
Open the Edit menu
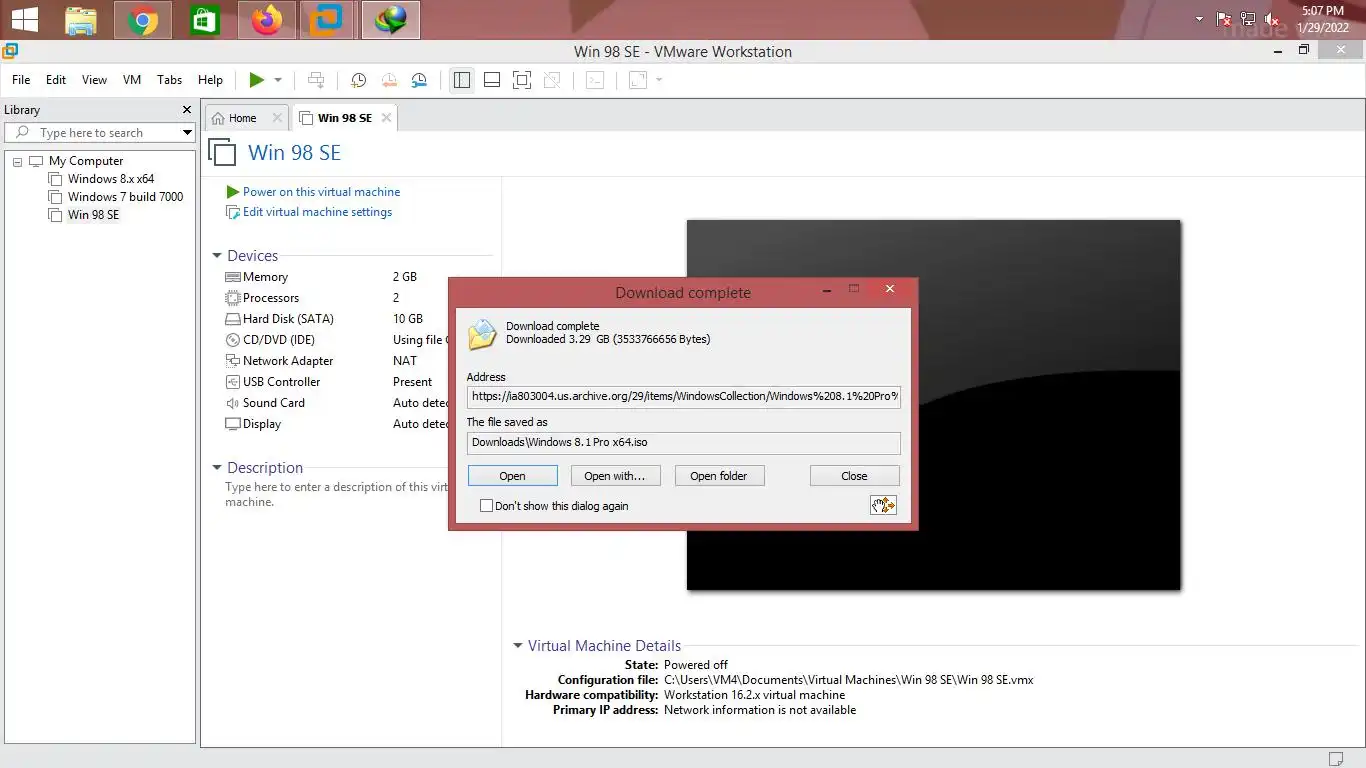tap(56, 80)
